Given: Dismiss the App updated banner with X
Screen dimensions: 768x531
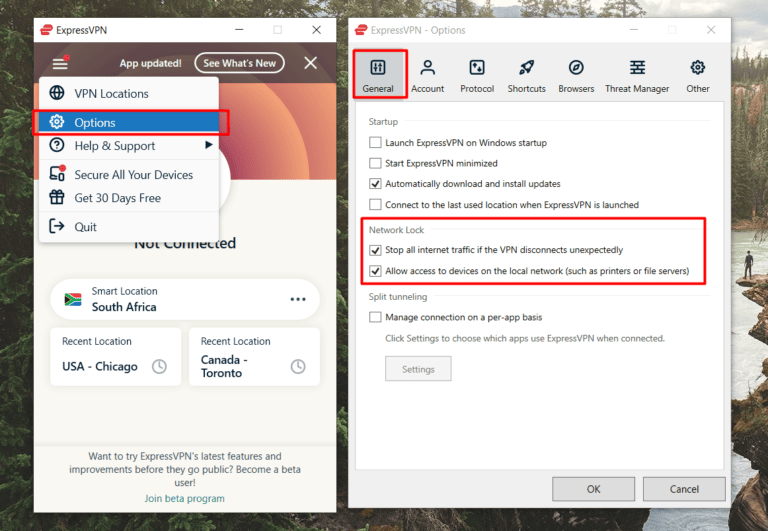Looking at the screenshot, I should (311, 63).
